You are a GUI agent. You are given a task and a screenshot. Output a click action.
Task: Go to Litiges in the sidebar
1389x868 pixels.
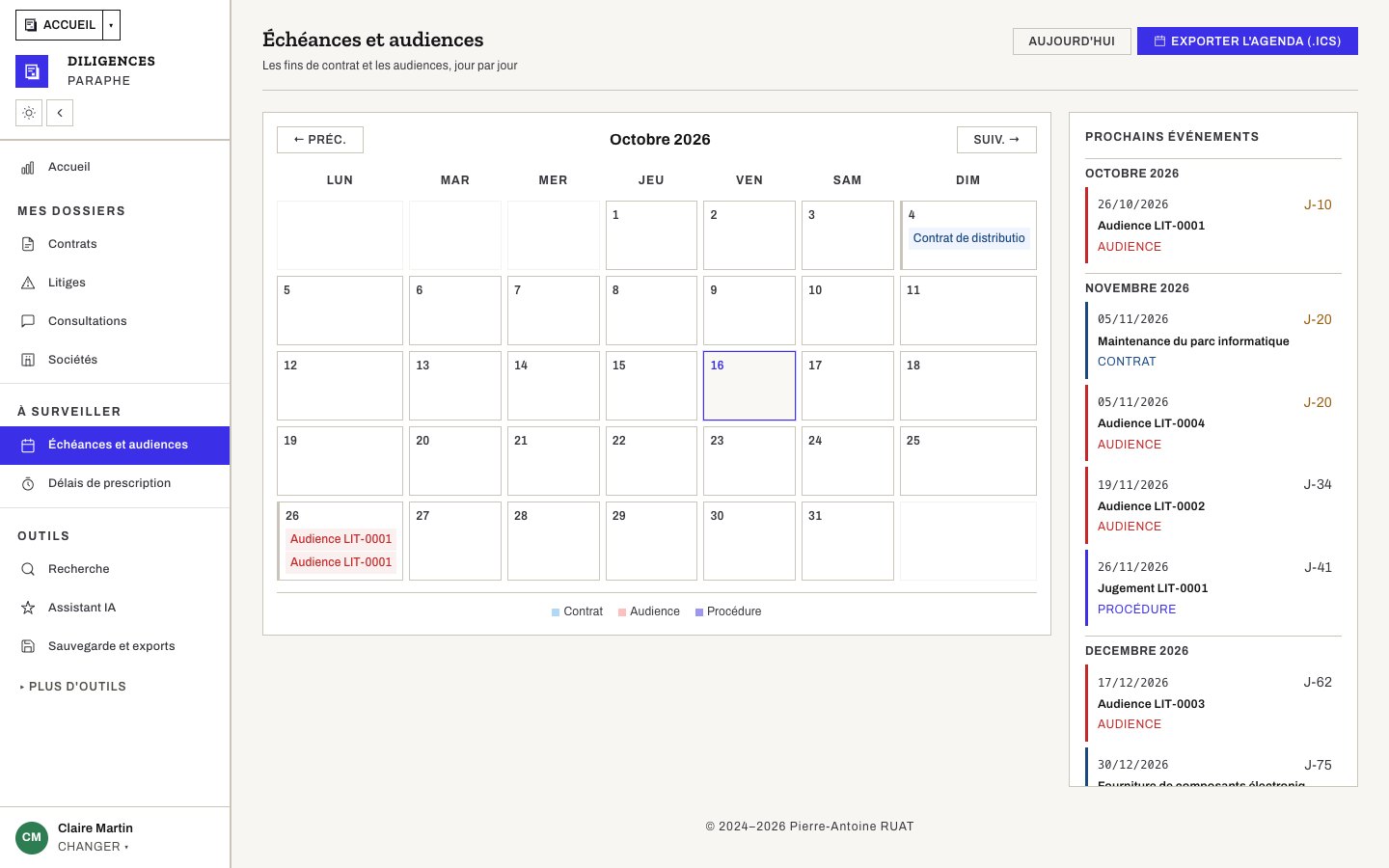(x=115, y=283)
